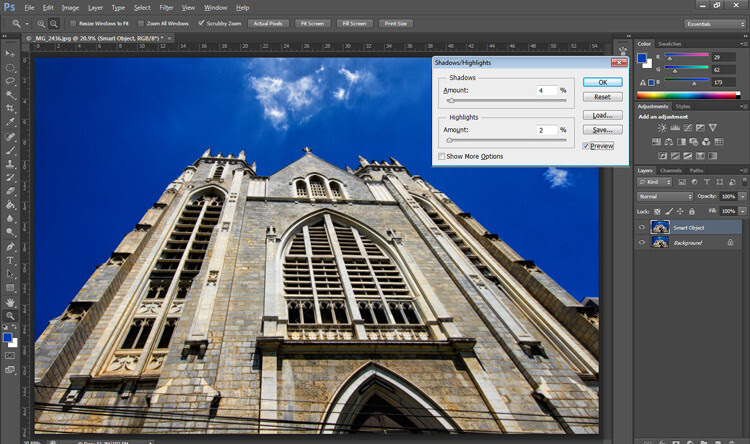750x444 pixels.
Task: Select the Hand tool
Action: point(10,302)
